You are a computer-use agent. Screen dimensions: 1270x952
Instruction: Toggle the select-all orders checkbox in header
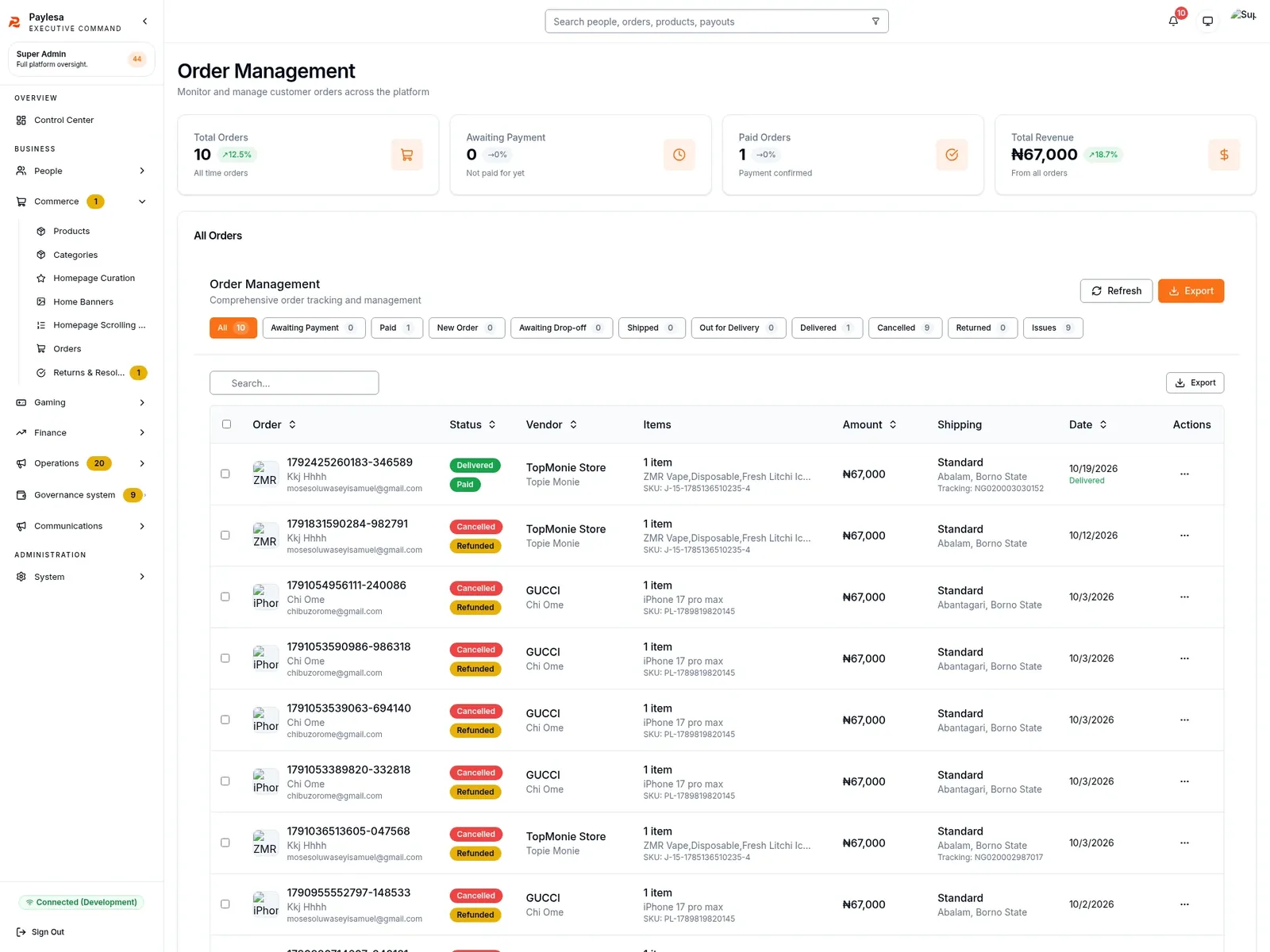226,424
